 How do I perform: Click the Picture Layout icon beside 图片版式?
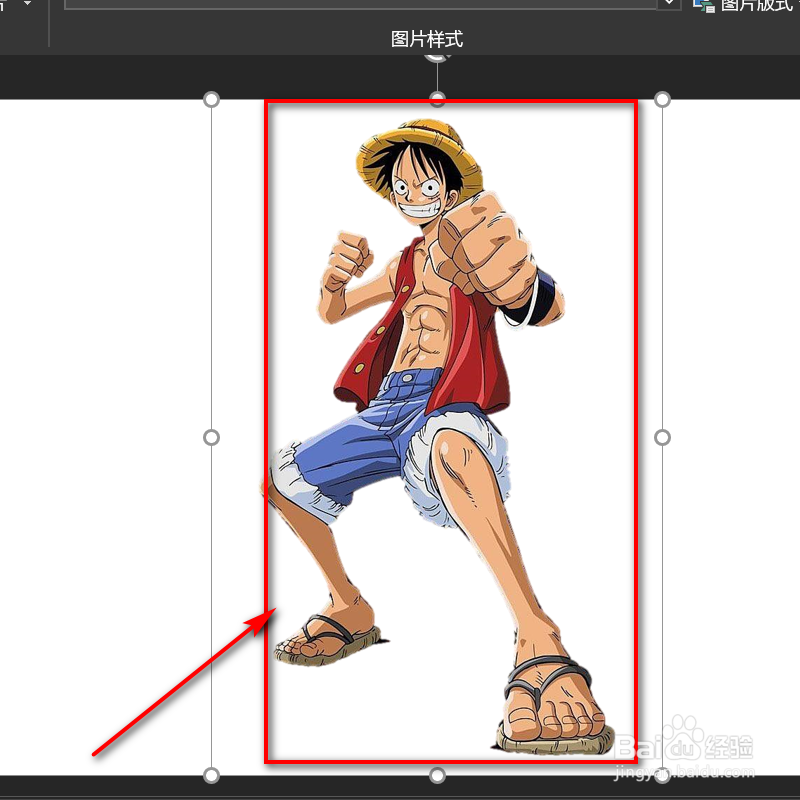tap(704, 6)
